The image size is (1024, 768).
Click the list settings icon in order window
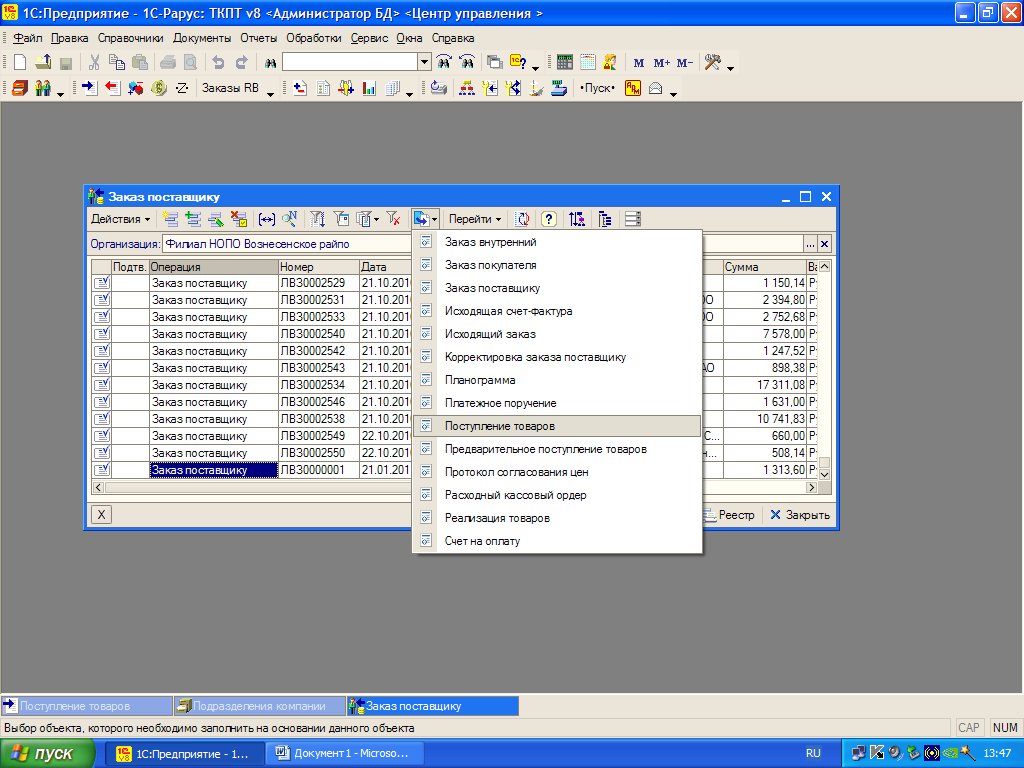633,219
